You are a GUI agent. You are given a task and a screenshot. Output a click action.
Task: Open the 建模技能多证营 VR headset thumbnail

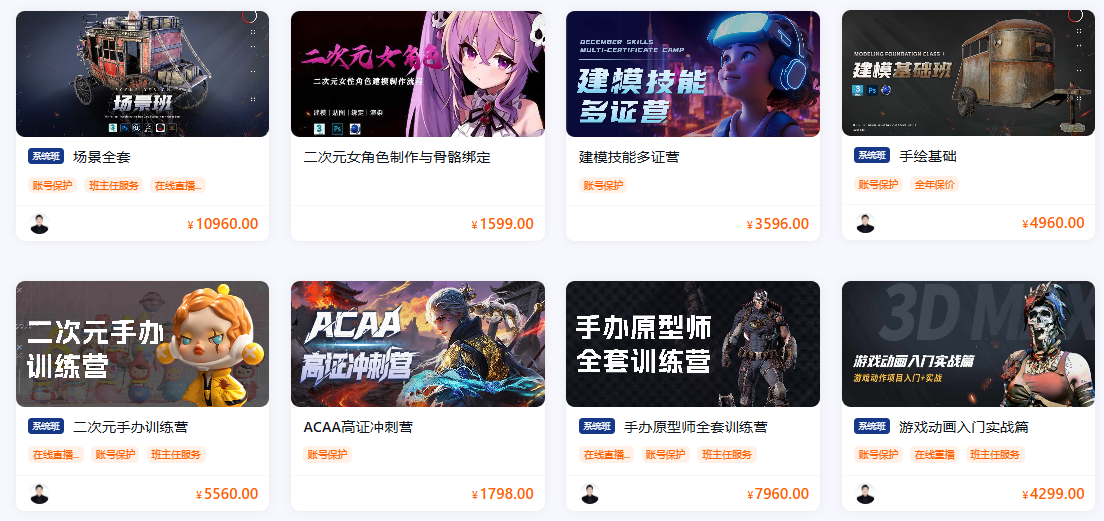coord(693,74)
